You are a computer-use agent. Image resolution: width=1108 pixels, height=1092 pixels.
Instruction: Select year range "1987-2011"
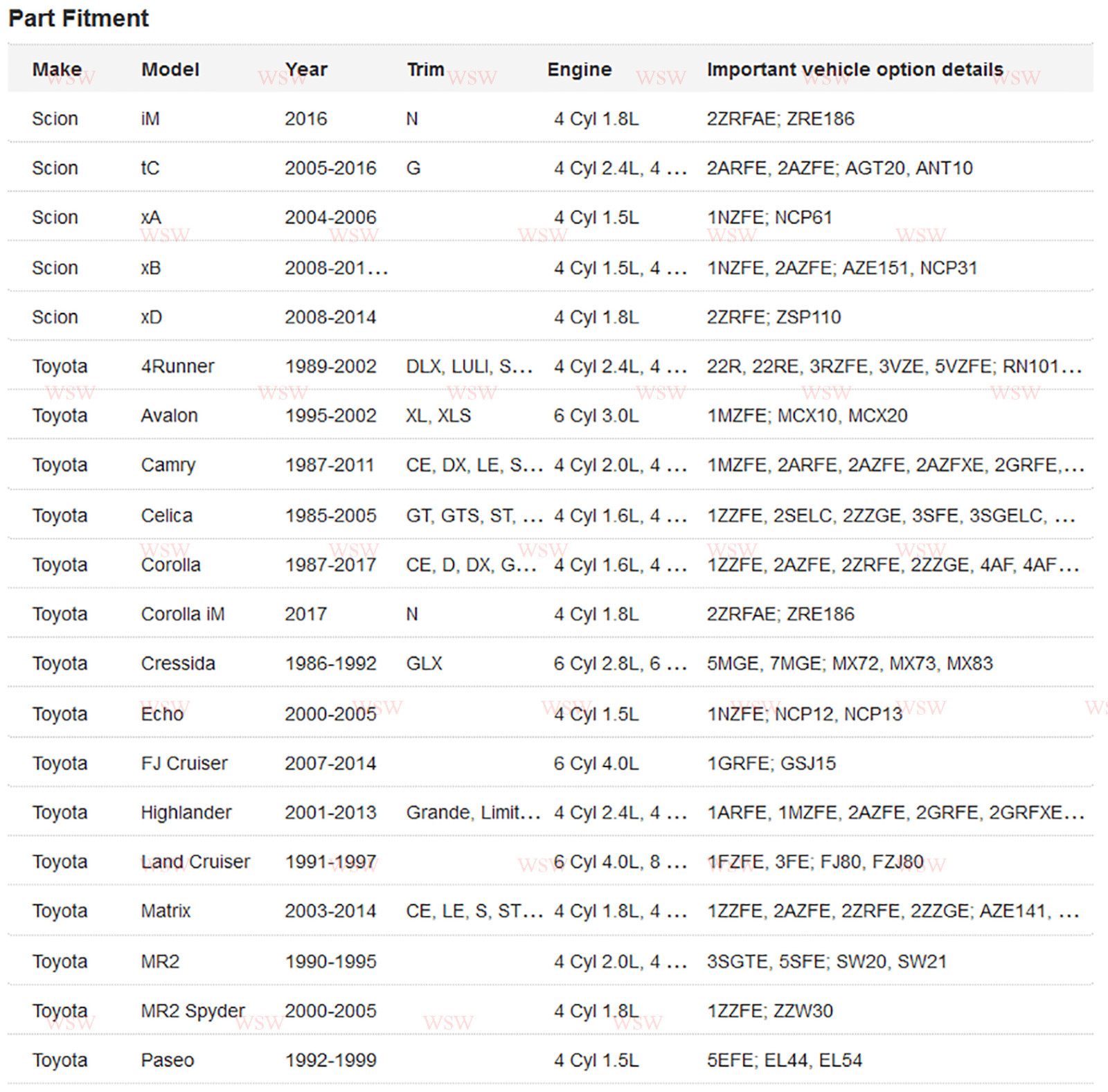pos(330,465)
